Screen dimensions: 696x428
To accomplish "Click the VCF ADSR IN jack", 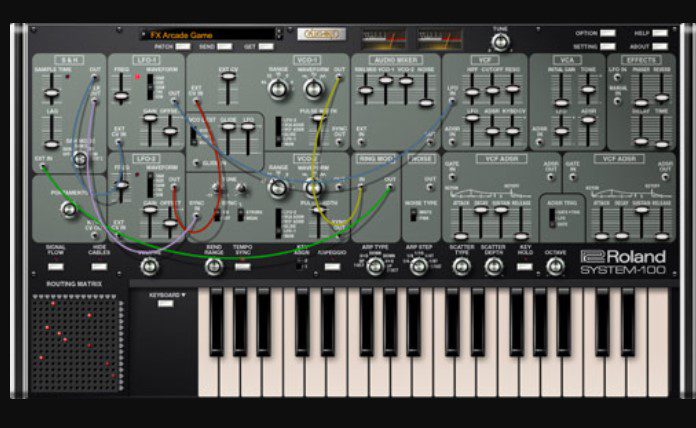I will tap(452, 142).
